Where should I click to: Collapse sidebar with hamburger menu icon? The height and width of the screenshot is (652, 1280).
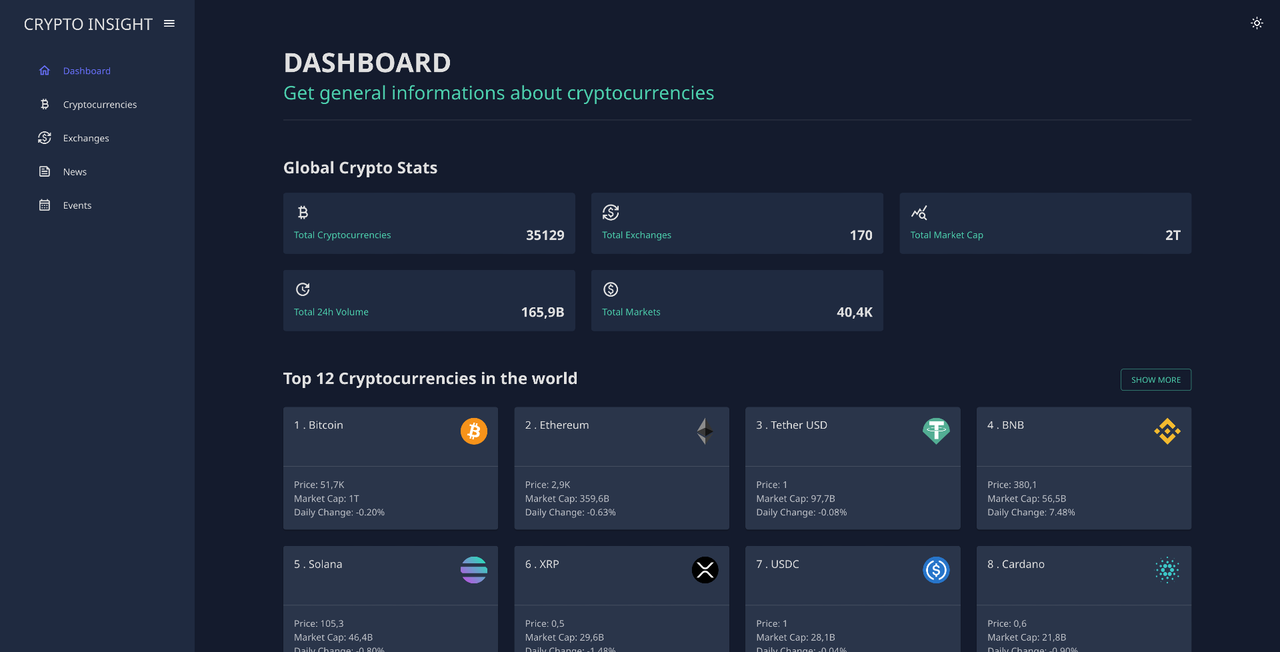point(169,23)
